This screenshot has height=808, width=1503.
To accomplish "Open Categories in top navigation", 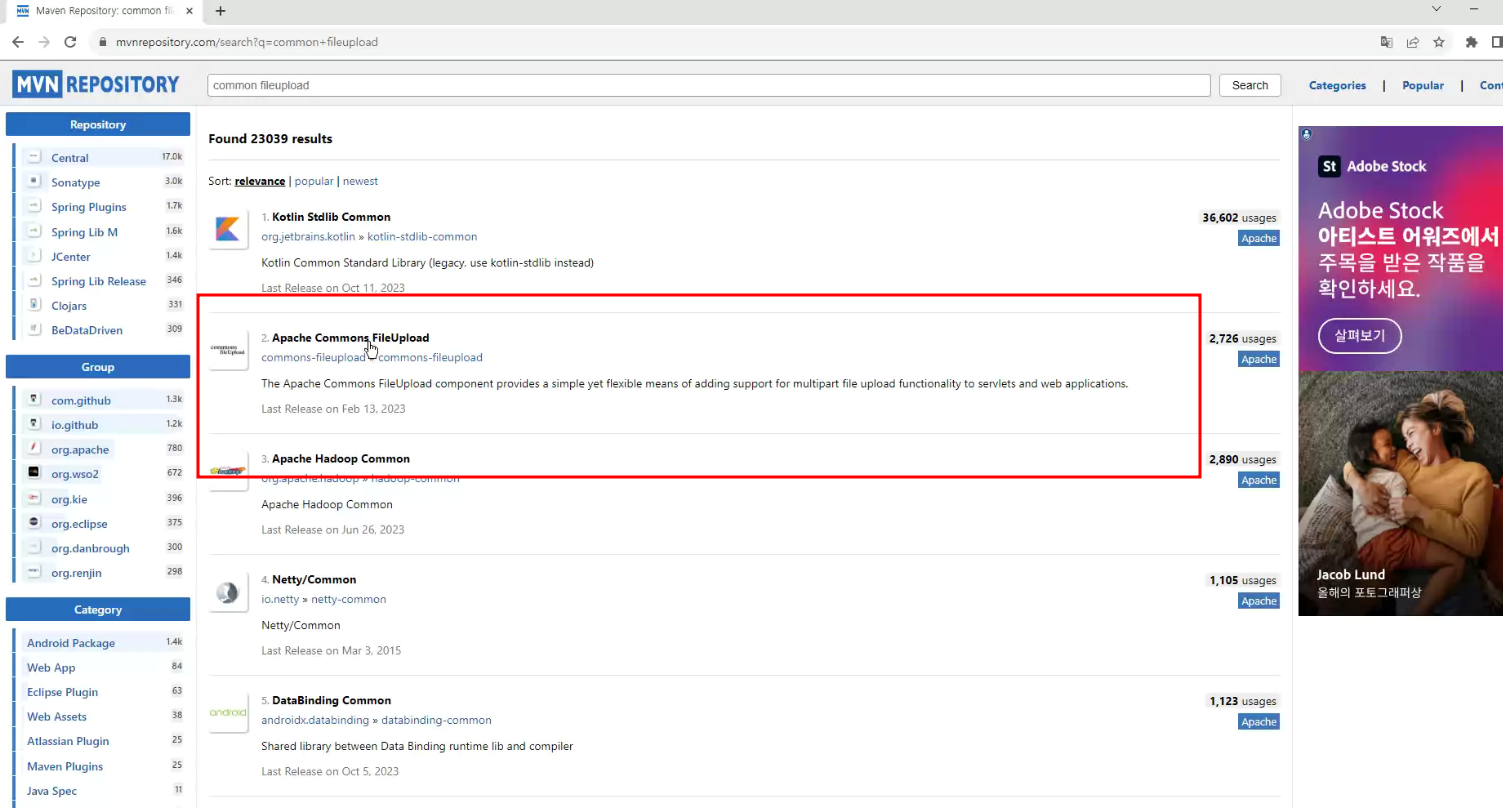I will (1337, 86).
